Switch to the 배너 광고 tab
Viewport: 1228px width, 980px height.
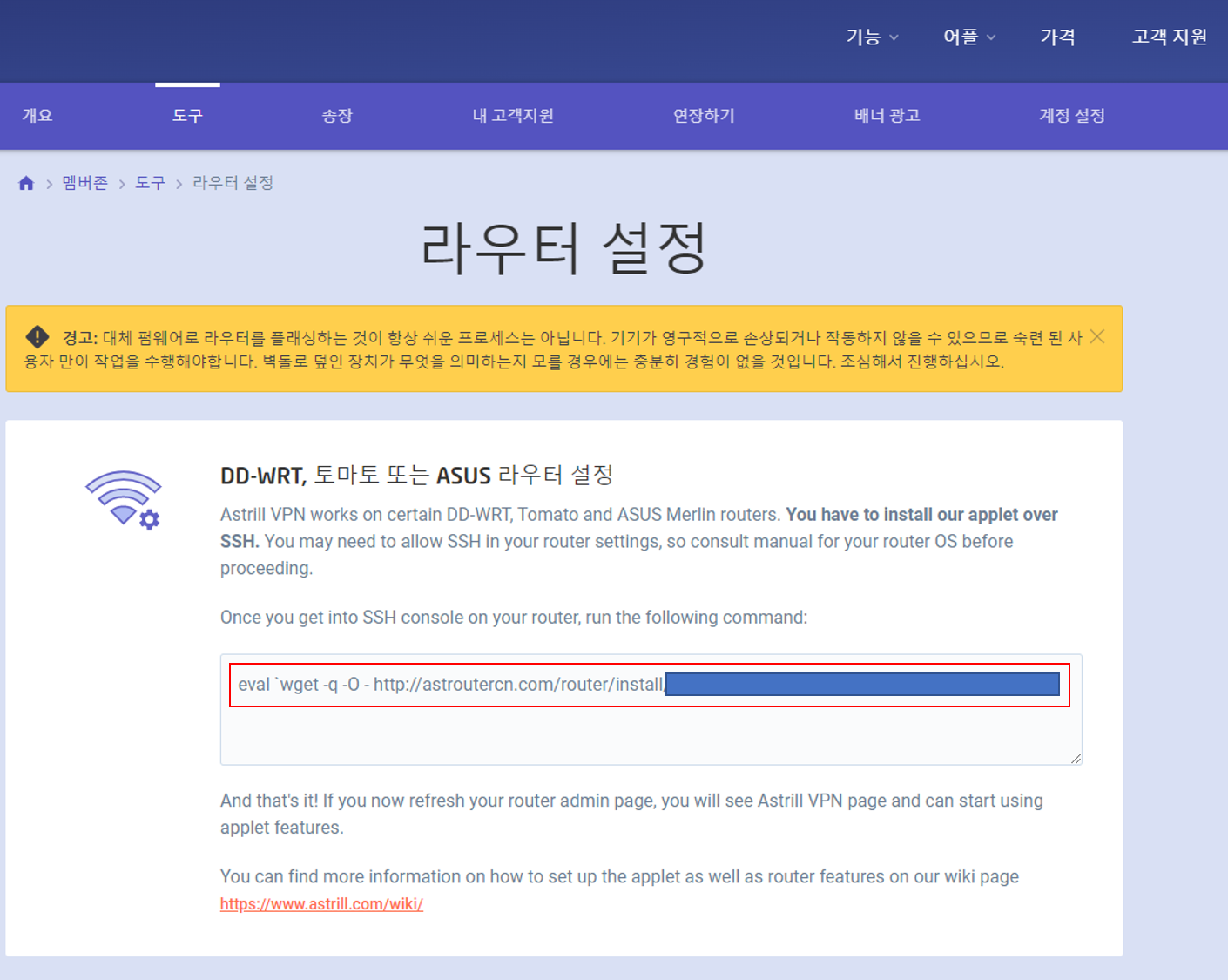887,116
